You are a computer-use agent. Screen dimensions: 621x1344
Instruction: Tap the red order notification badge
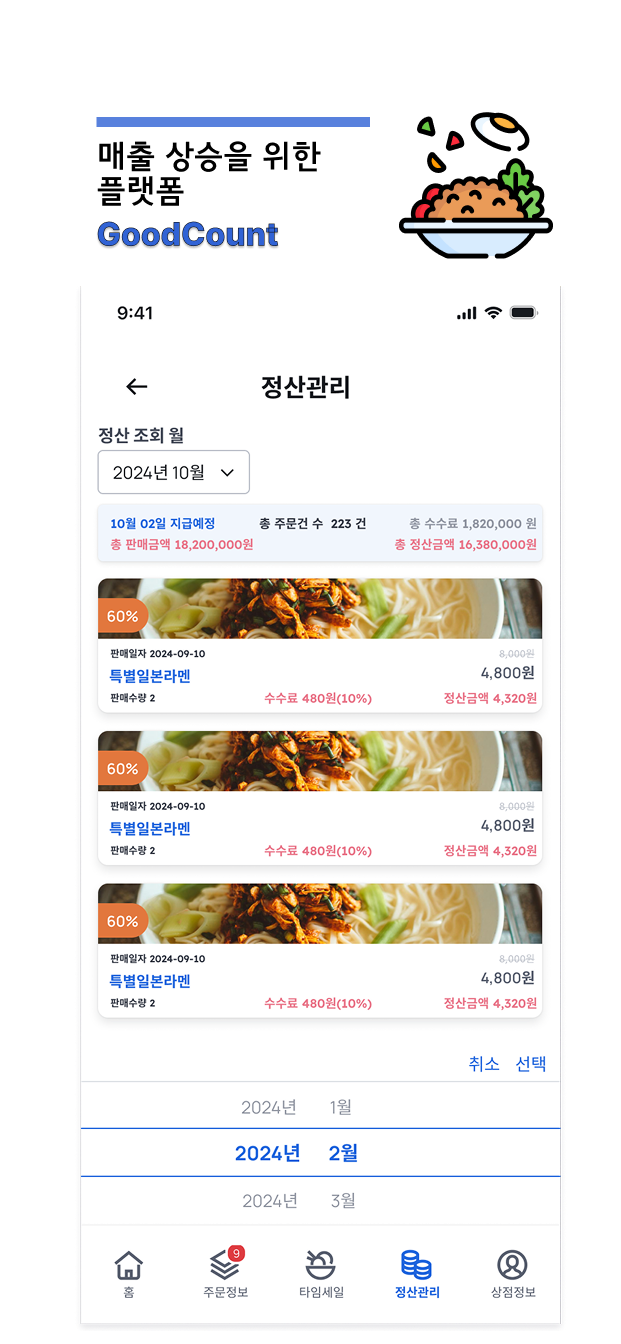pyautogui.click(x=236, y=1253)
